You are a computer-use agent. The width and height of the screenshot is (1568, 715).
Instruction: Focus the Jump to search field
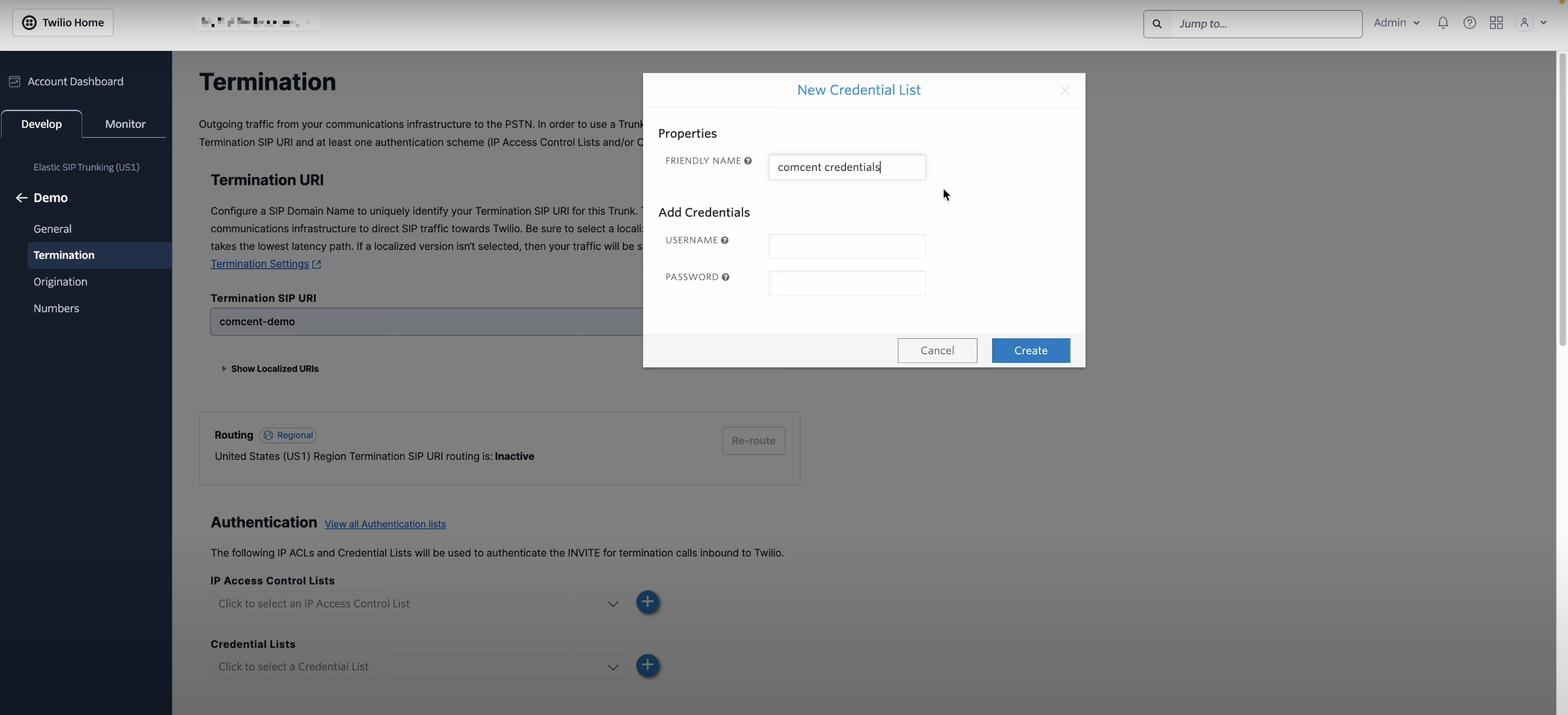(1265, 24)
